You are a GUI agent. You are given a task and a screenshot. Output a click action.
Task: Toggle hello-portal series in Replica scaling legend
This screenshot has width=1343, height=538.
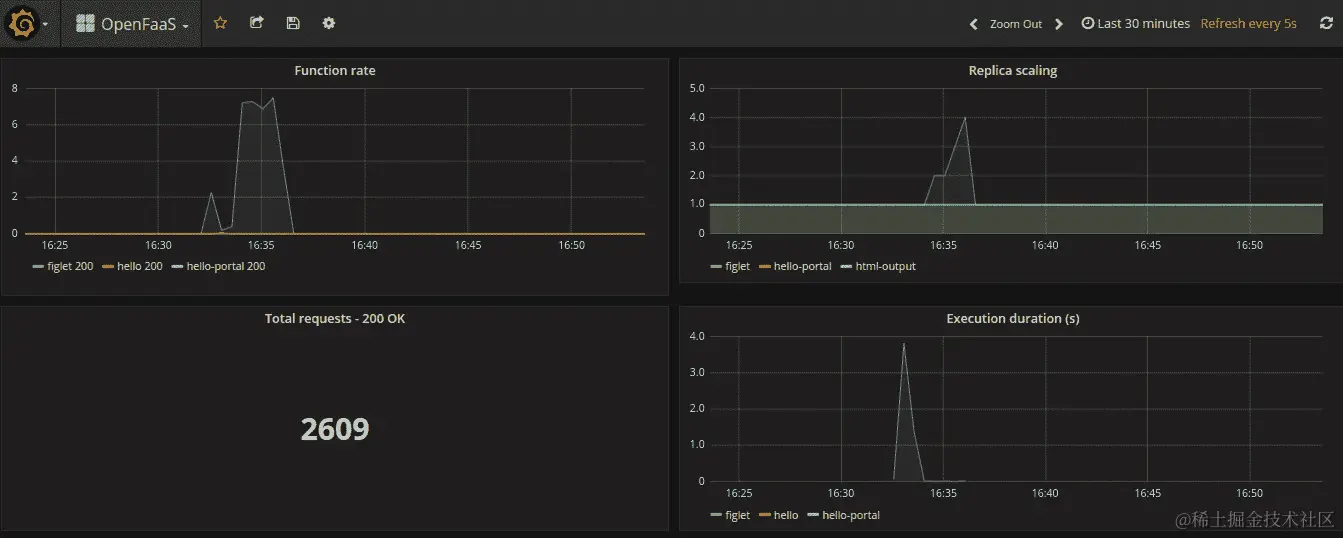click(x=796, y=267)
